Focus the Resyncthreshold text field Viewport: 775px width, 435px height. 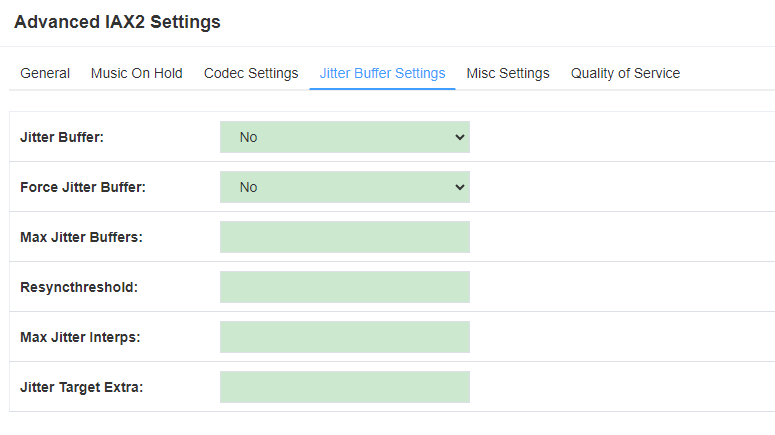(345, 287)
